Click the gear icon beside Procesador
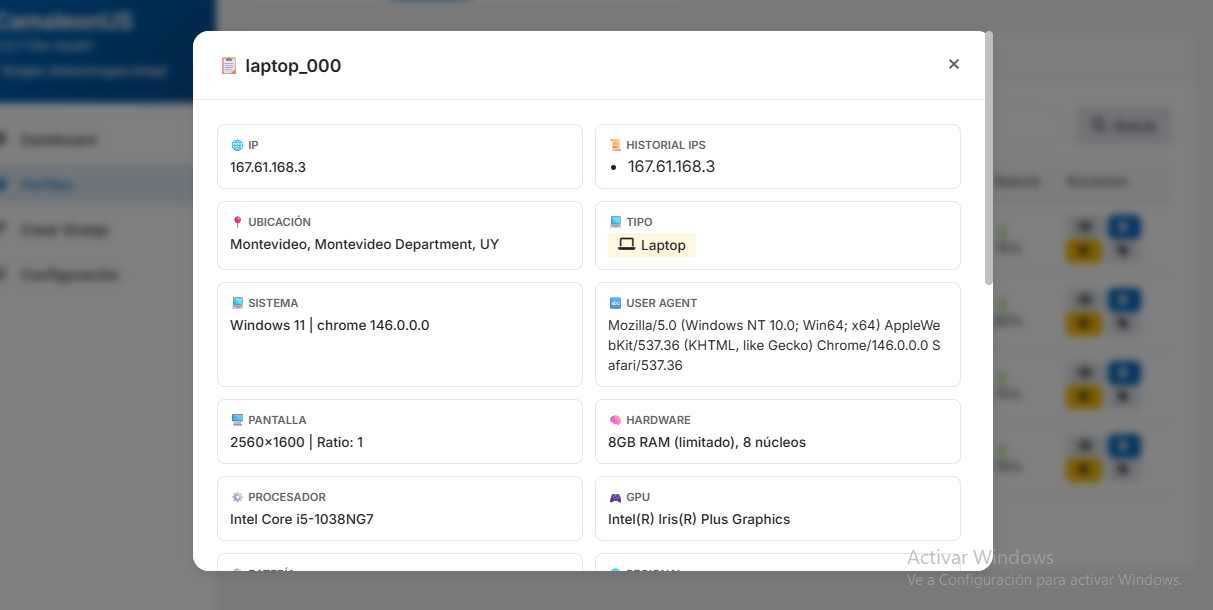The width and height of the screenshot is (1213, 610). (x=237, y=497)
